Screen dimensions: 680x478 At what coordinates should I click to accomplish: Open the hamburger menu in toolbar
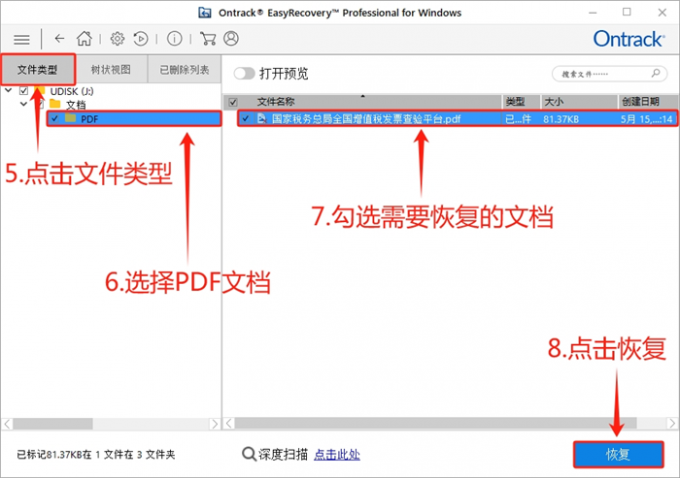pos(22,39)
